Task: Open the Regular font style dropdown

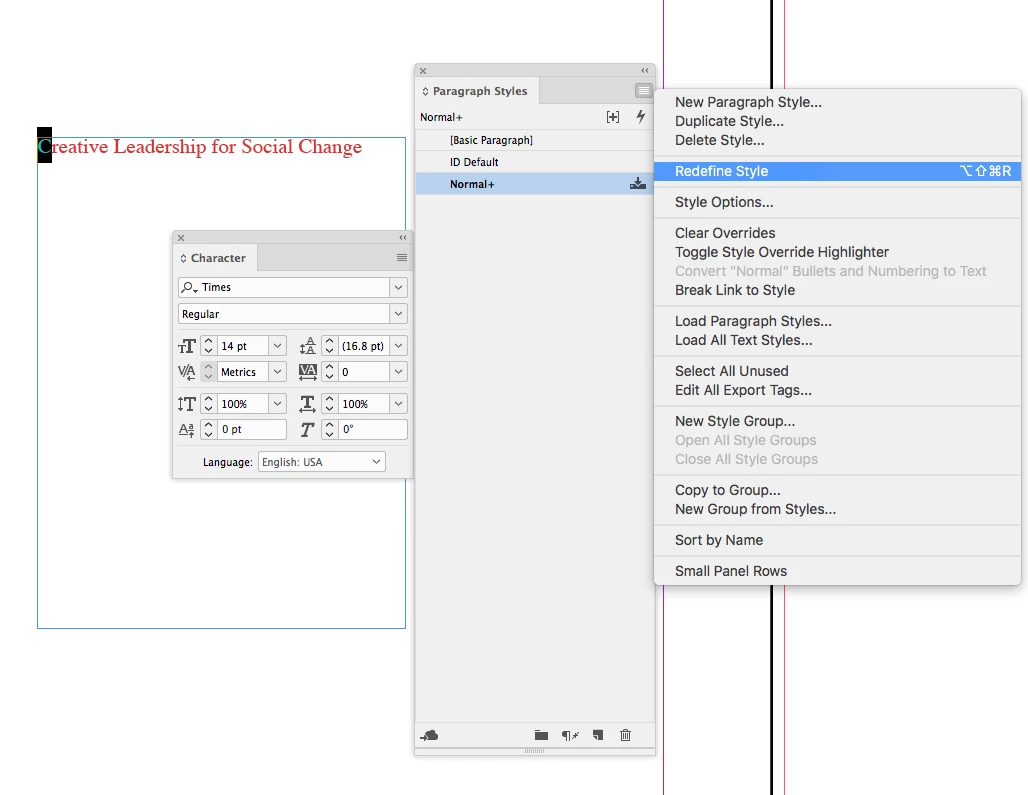Action: [398, 314]
